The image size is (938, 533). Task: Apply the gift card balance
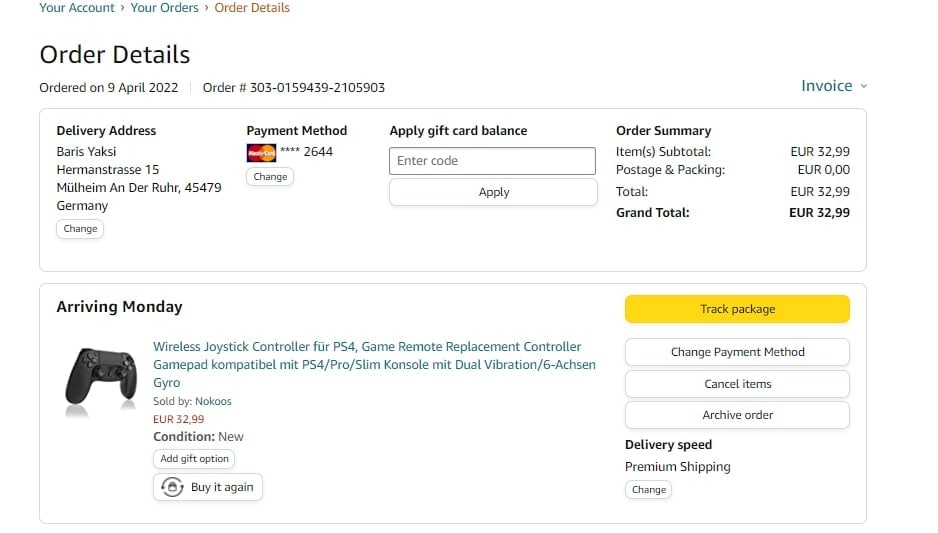pos(492,192)
